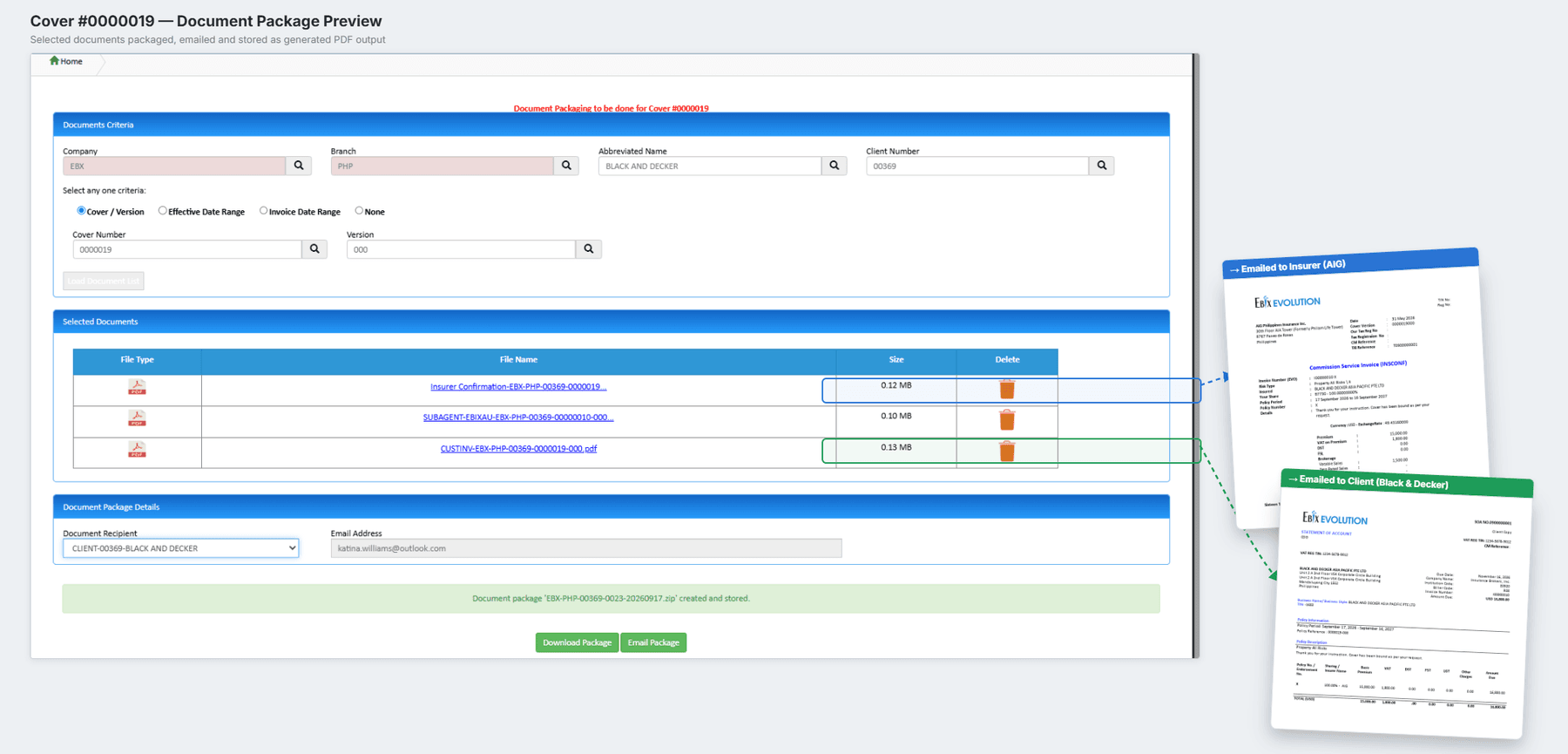1568x754 pixels.
Task: Click the Version search icon
Action: (589, 249)
